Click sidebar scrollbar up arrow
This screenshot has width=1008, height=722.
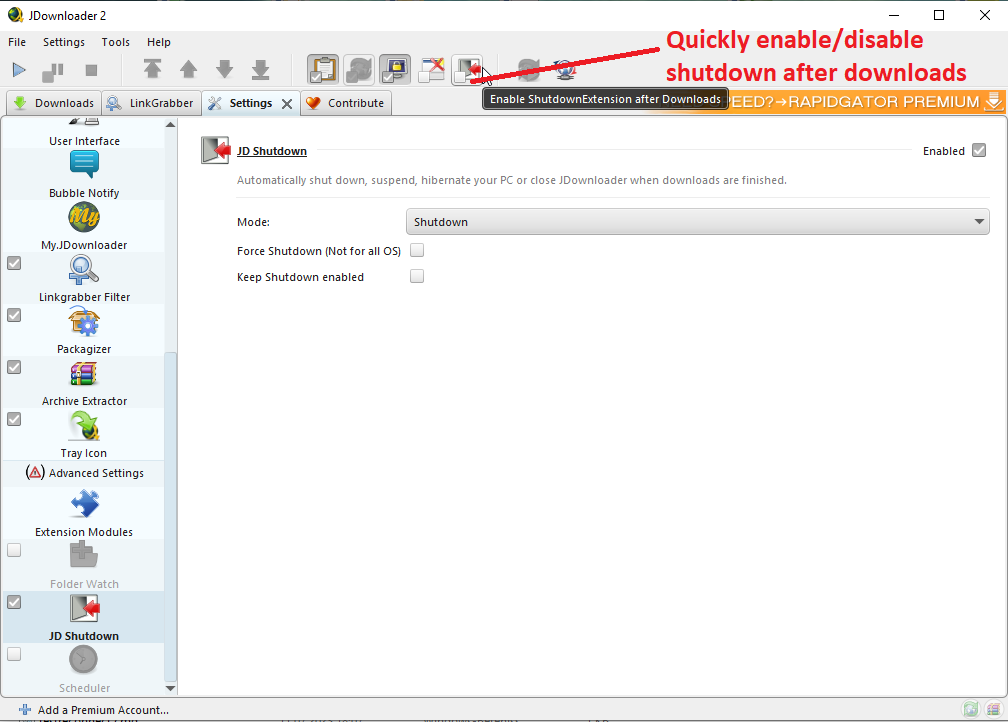[x=170, y=125]
